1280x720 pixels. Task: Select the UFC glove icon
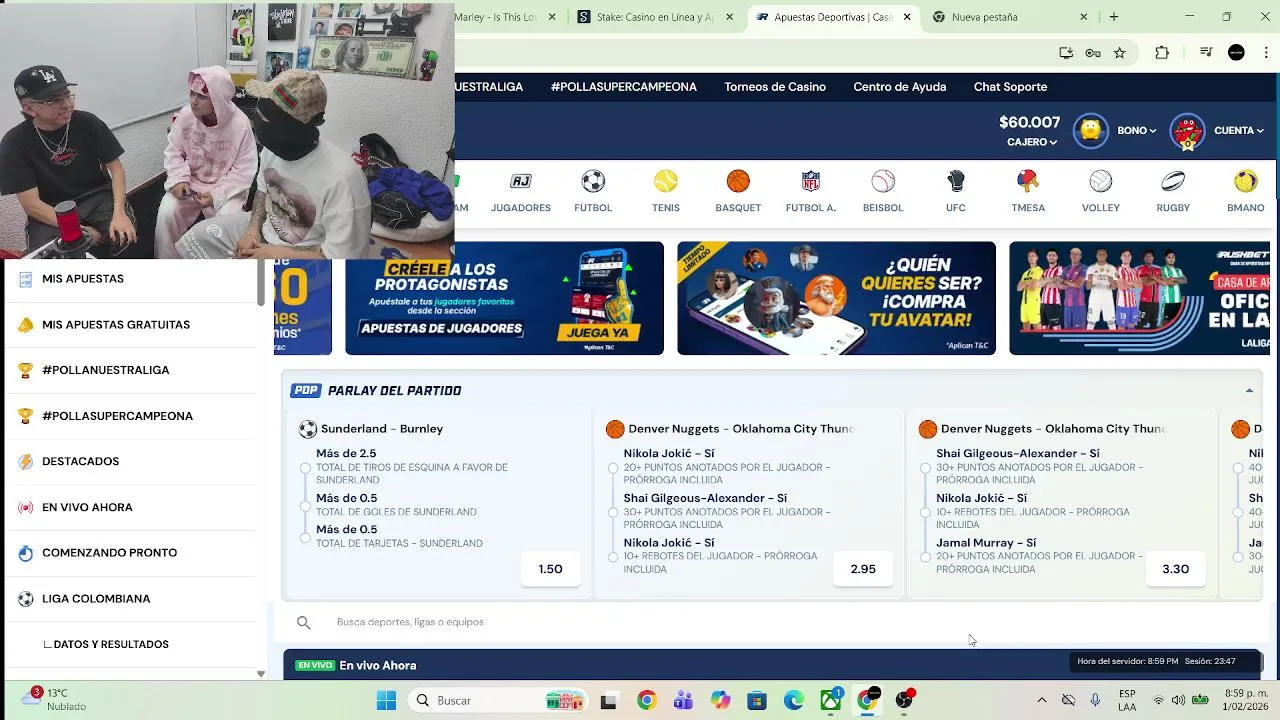pyautogui.click(x=956, y=181)
